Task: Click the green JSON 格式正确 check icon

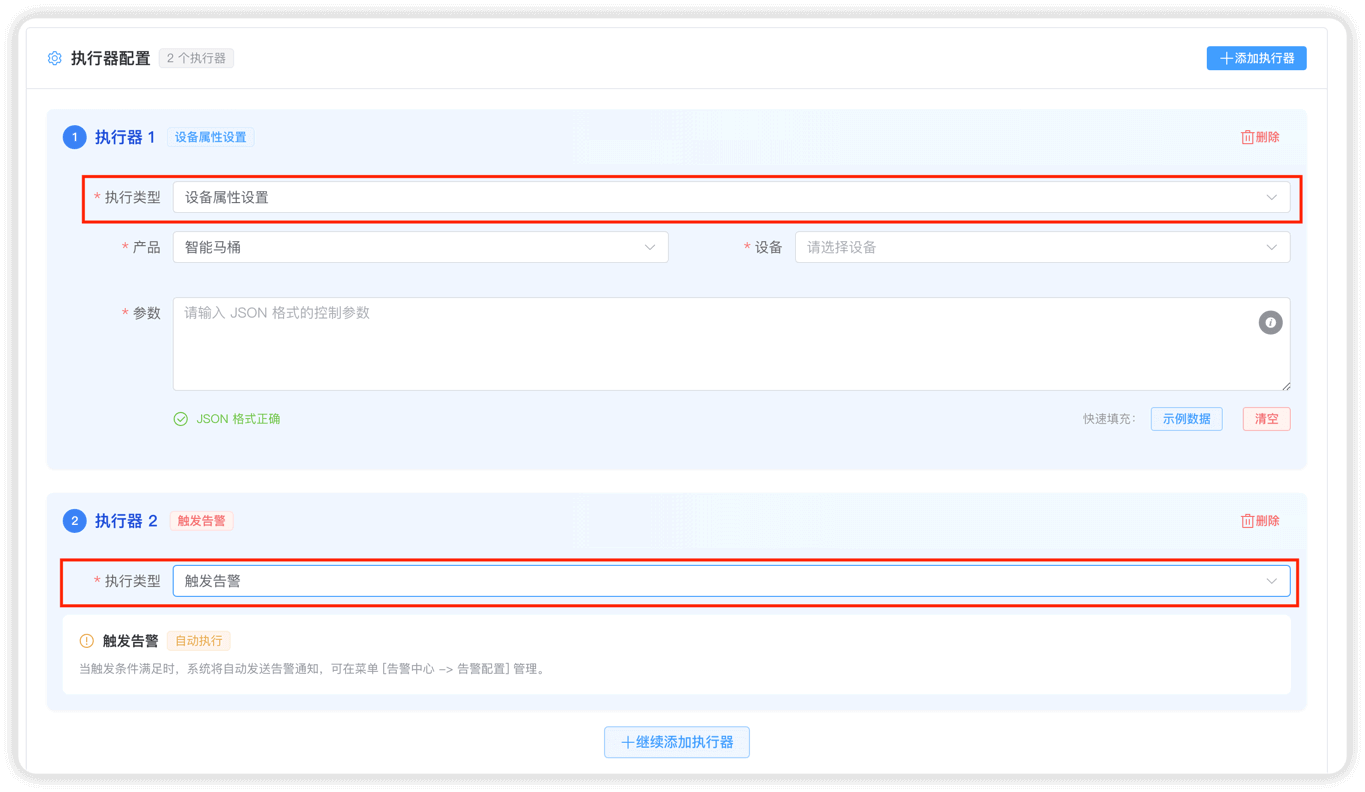Action: 181,419
